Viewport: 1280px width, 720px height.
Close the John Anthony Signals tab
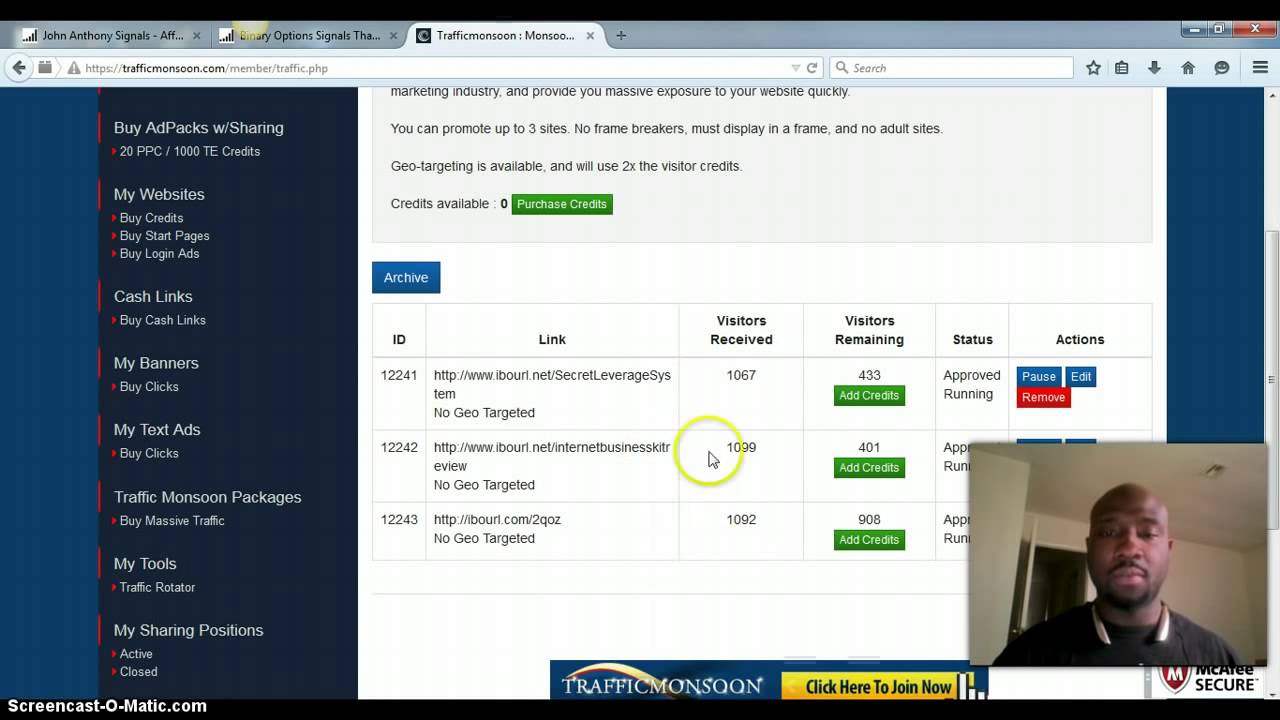click(196, 36)
